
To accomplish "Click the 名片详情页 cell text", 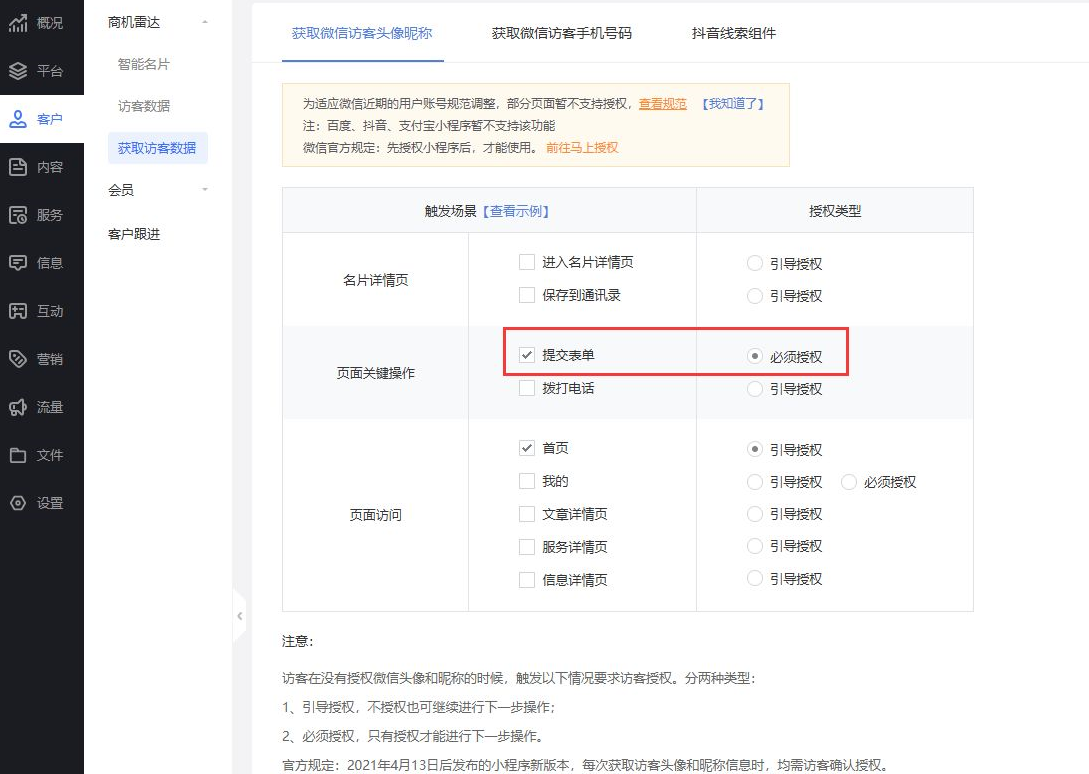I will tap(376, 280).
